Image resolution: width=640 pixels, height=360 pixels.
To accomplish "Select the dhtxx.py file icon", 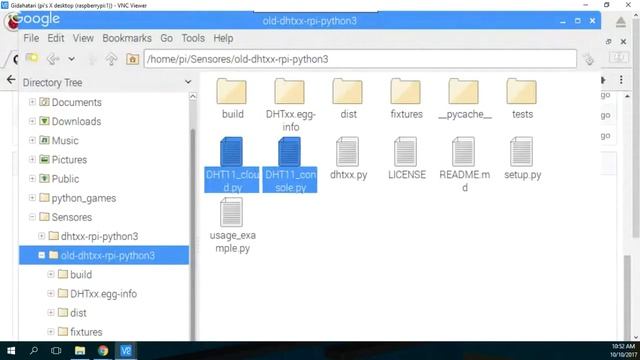I will pyautogui.click(x=347, y=151).
